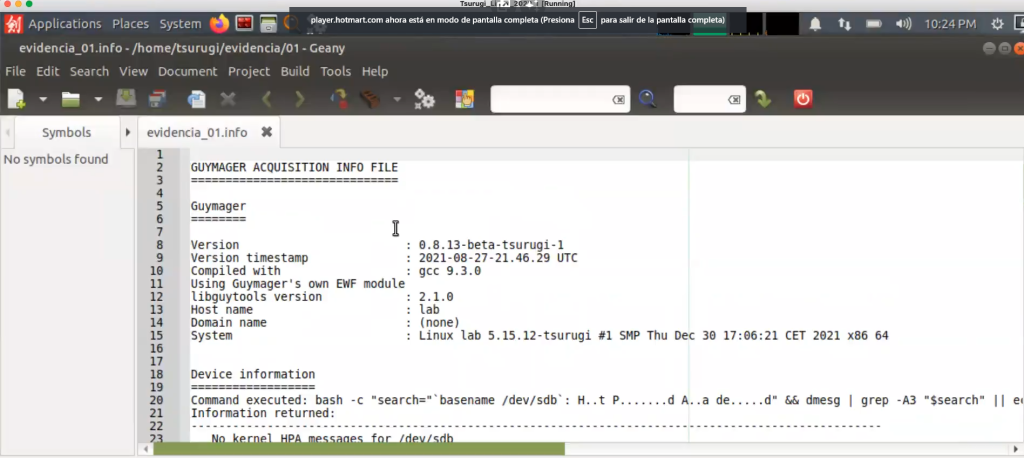Viewport: 1024px width, 458px height.
Task: Reload the current file icon
Action: (x=196, y=99)
